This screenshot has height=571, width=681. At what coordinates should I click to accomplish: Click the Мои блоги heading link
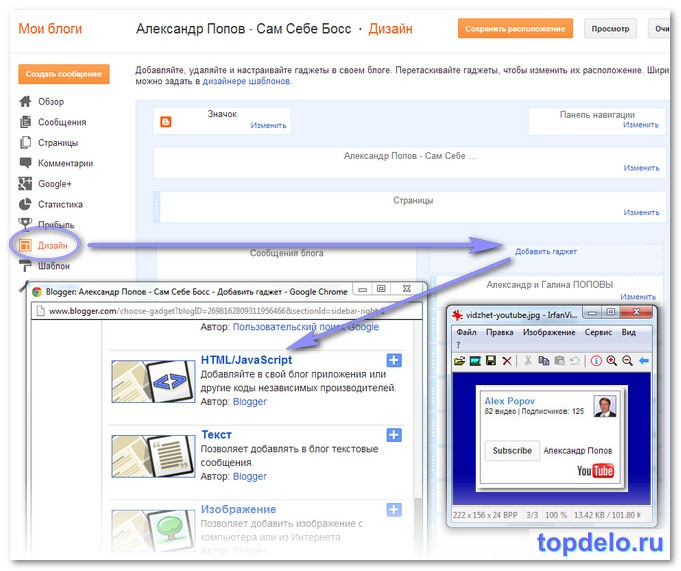[50, 29]
